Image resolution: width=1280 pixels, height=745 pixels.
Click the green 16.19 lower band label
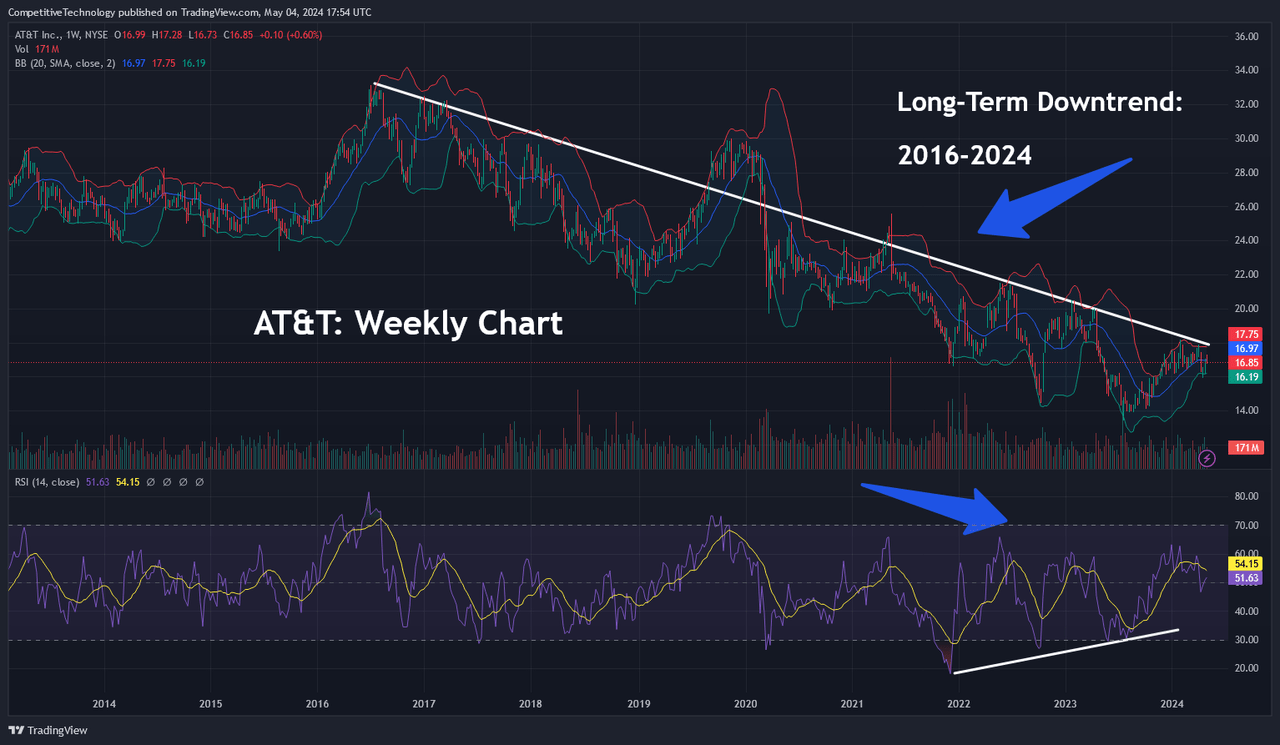(1244, 376)
